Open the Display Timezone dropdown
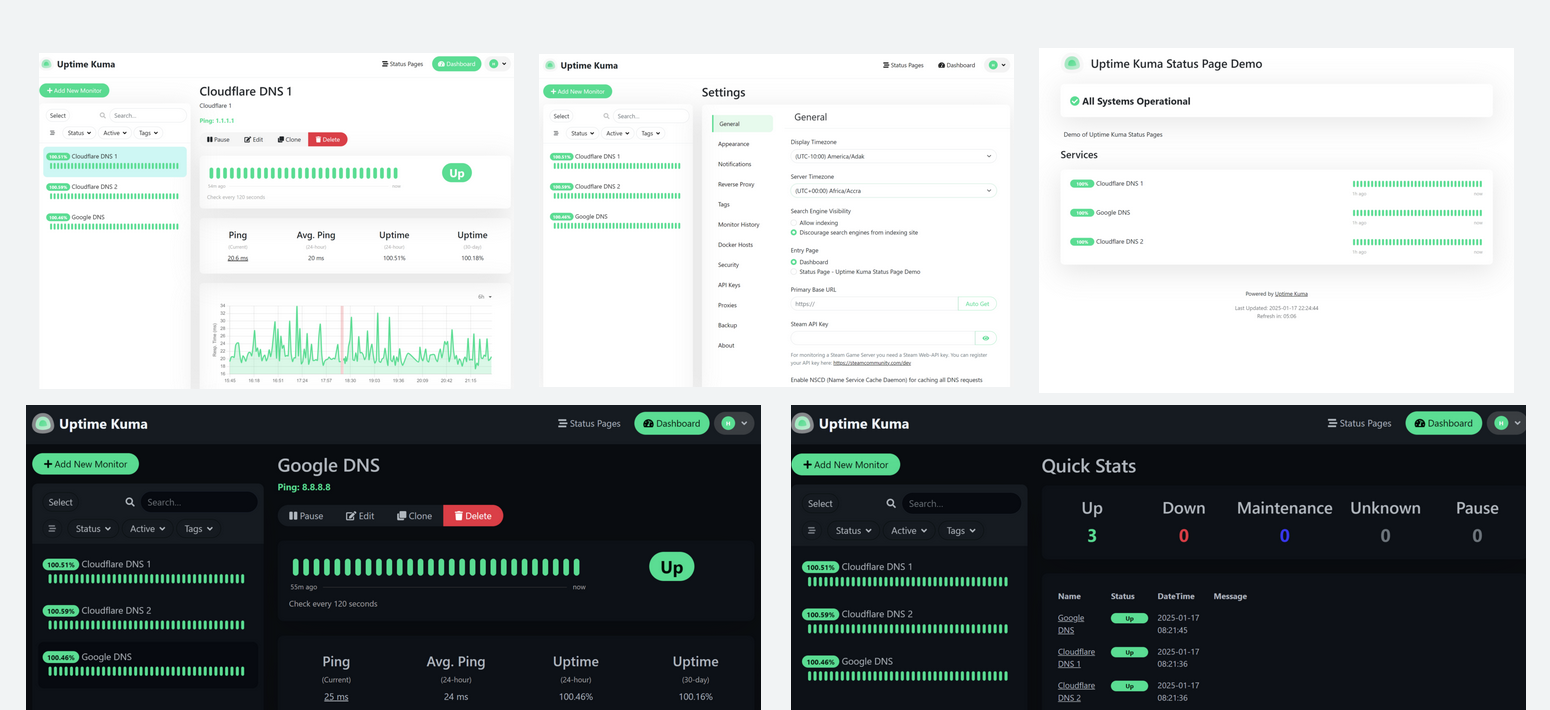This screenshot has width=1550, height=710. point(893,156)
